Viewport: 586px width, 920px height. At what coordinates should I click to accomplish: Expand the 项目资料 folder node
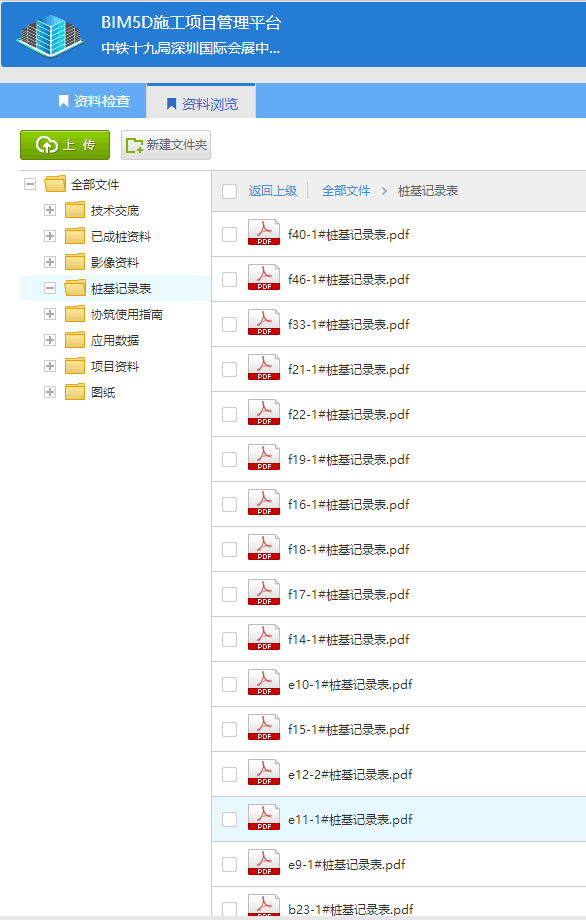pos(50,366)
